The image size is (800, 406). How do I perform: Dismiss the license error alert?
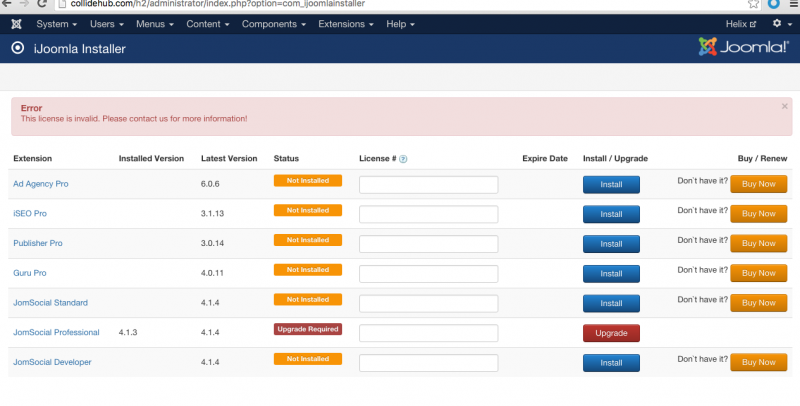(x=785, y=106)
